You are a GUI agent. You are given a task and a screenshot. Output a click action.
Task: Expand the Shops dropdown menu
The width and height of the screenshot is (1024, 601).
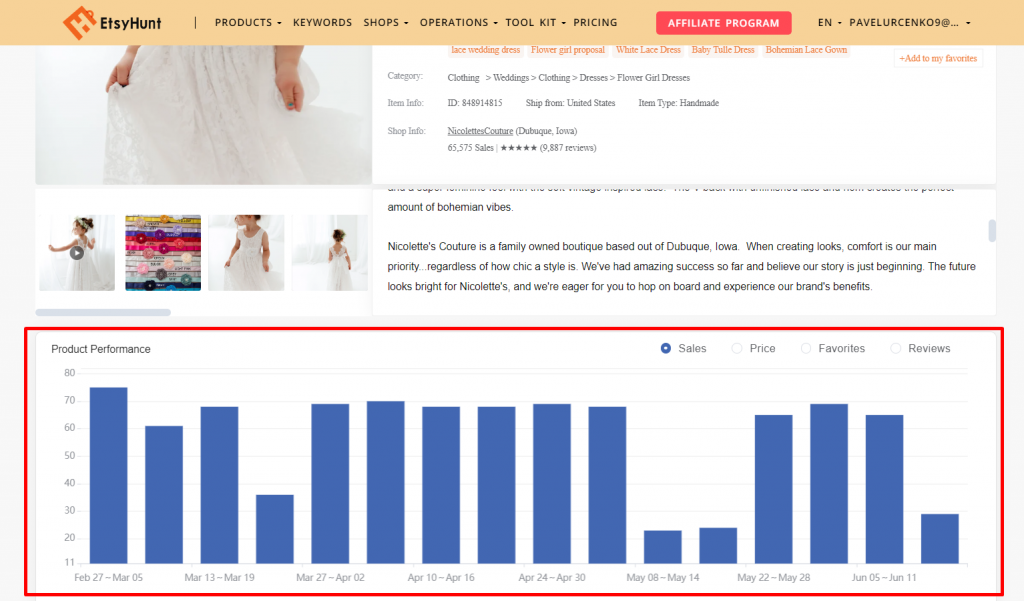(x=382, y=22)
